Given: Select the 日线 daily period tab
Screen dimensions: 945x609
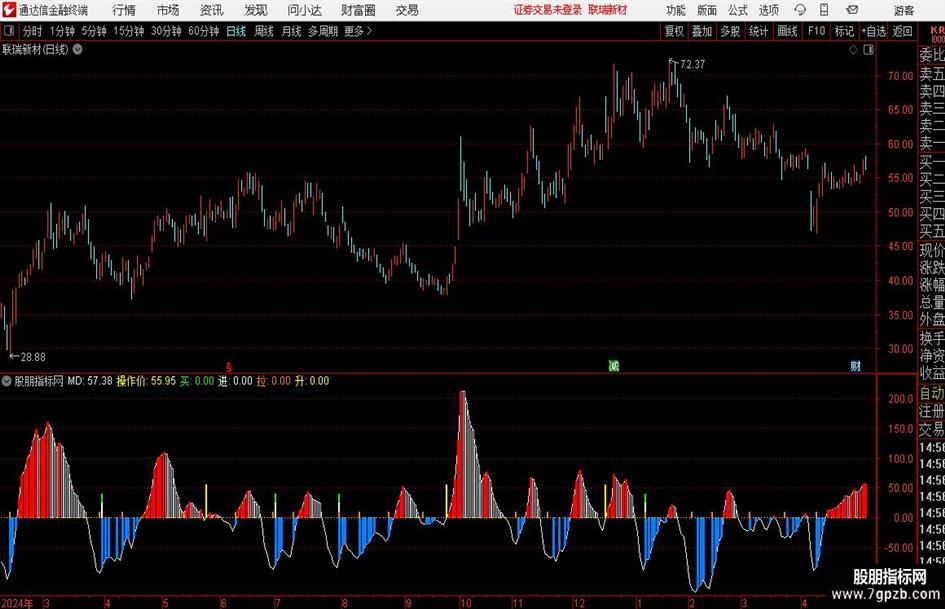Looking at the screenshot, I should (236, 31).
